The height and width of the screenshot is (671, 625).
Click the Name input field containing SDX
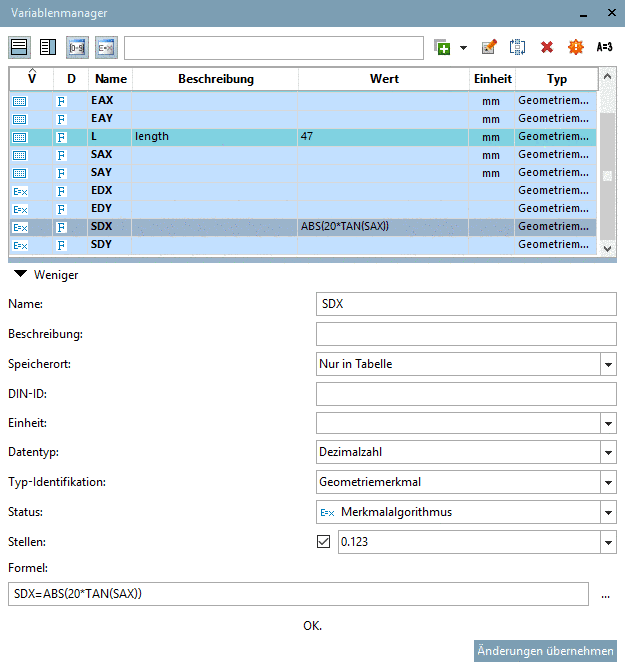click(x=466, y=304)
